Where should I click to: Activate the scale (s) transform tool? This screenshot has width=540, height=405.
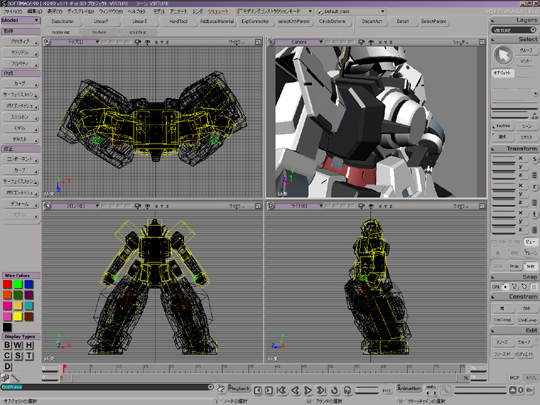[534, 159]
